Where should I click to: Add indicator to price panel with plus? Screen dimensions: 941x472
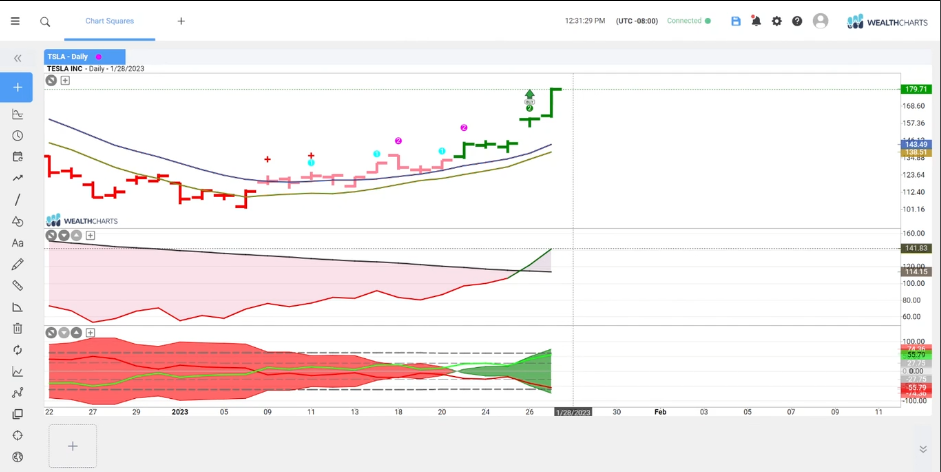[65, 80]
